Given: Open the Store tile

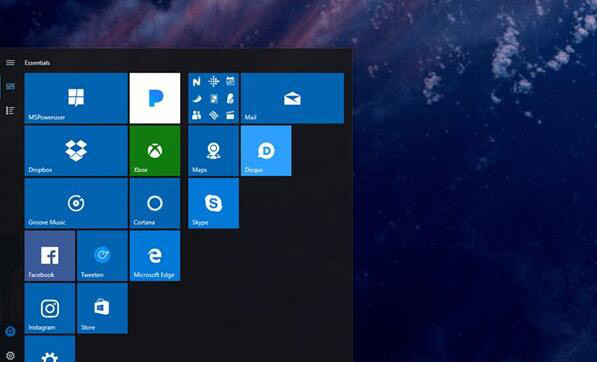Looking at the screenshot, I should (x=102, y=308).
